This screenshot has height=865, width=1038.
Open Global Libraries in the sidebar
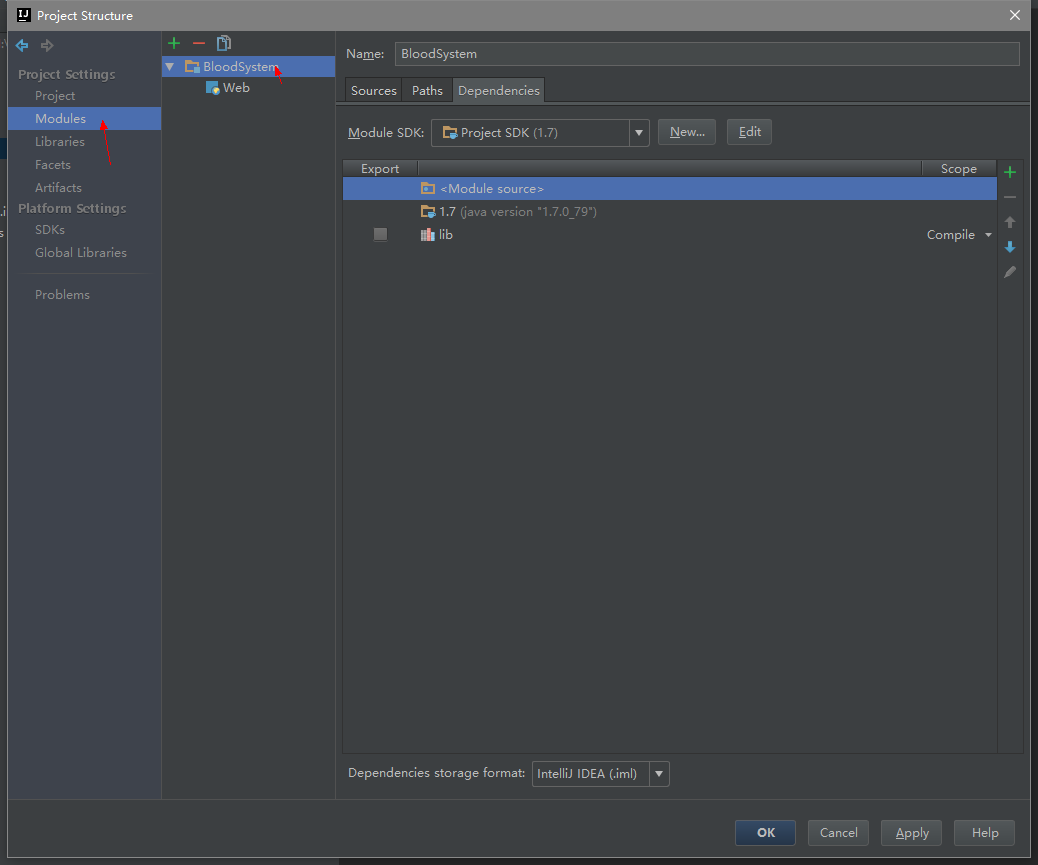81,253
